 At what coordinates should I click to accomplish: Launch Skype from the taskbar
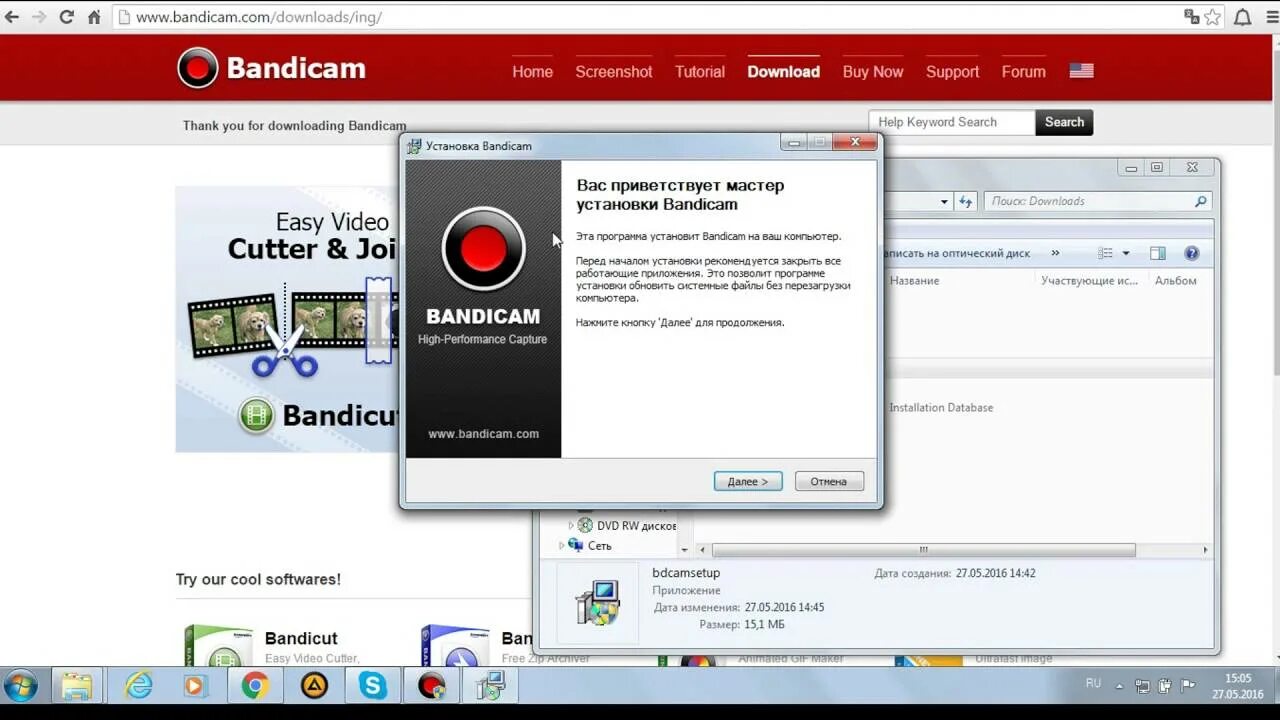372,687
